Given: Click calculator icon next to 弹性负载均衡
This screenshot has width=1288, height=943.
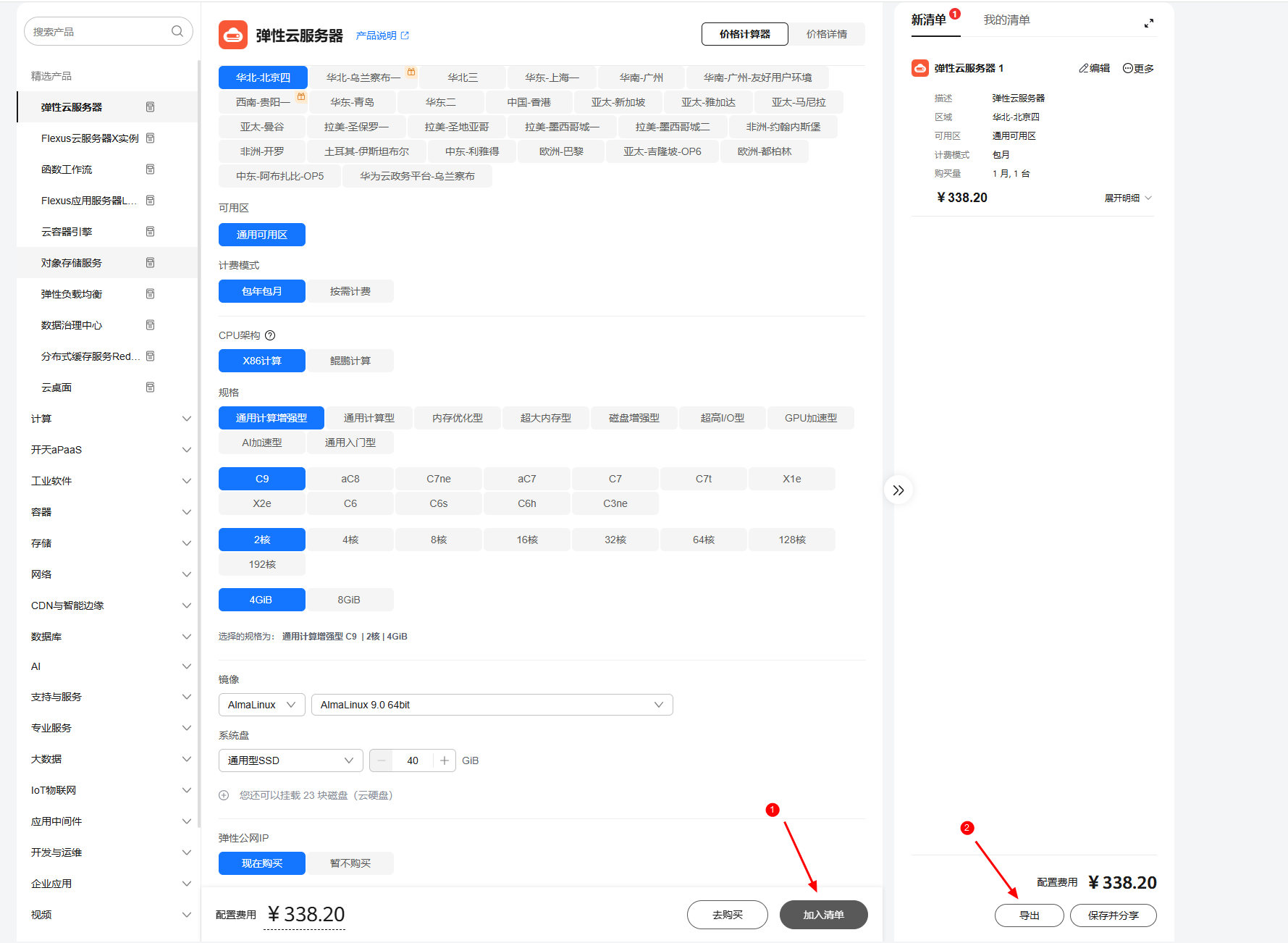Looking at the screenshot, I should click(x=151, y=294).
